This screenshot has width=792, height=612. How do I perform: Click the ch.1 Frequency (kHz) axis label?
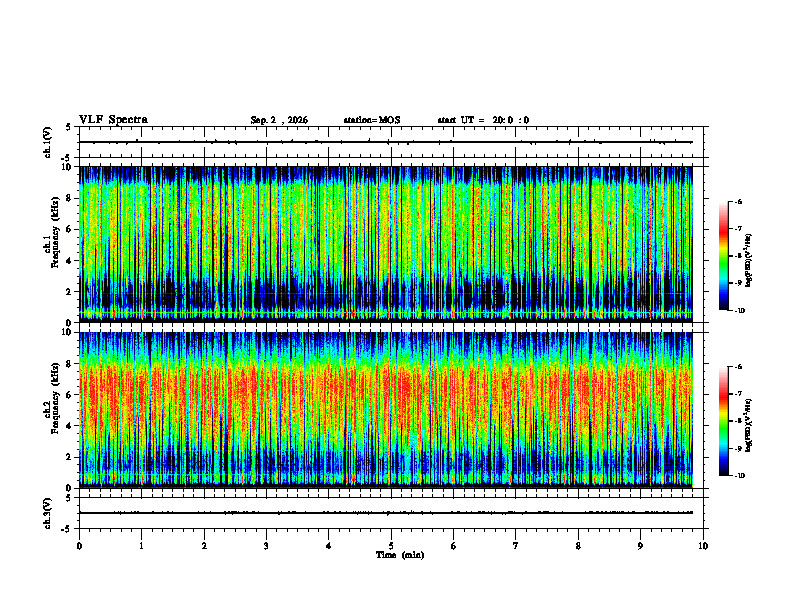[51, 244]
